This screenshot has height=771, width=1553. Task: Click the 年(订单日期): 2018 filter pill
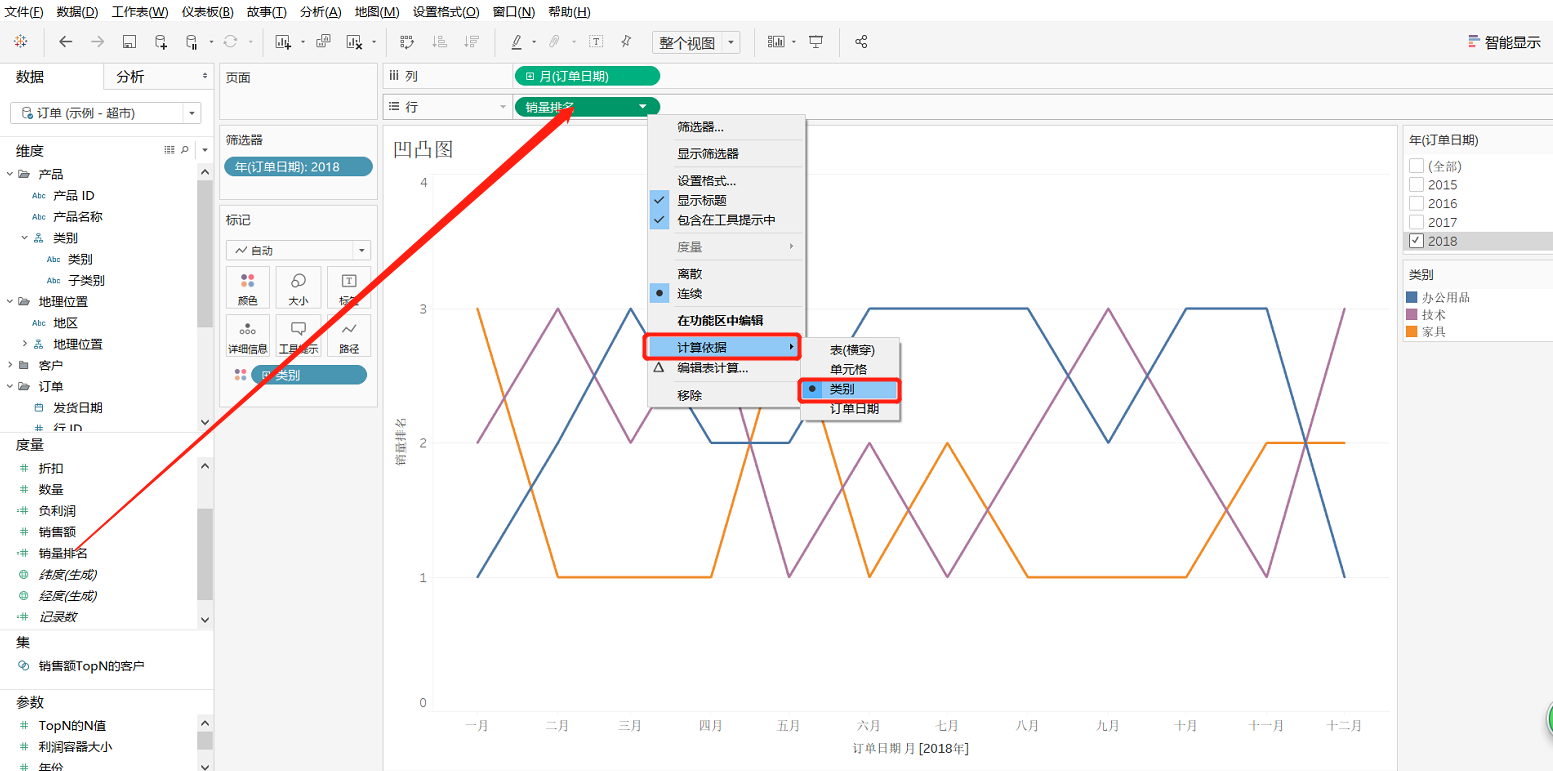(298, 167)
